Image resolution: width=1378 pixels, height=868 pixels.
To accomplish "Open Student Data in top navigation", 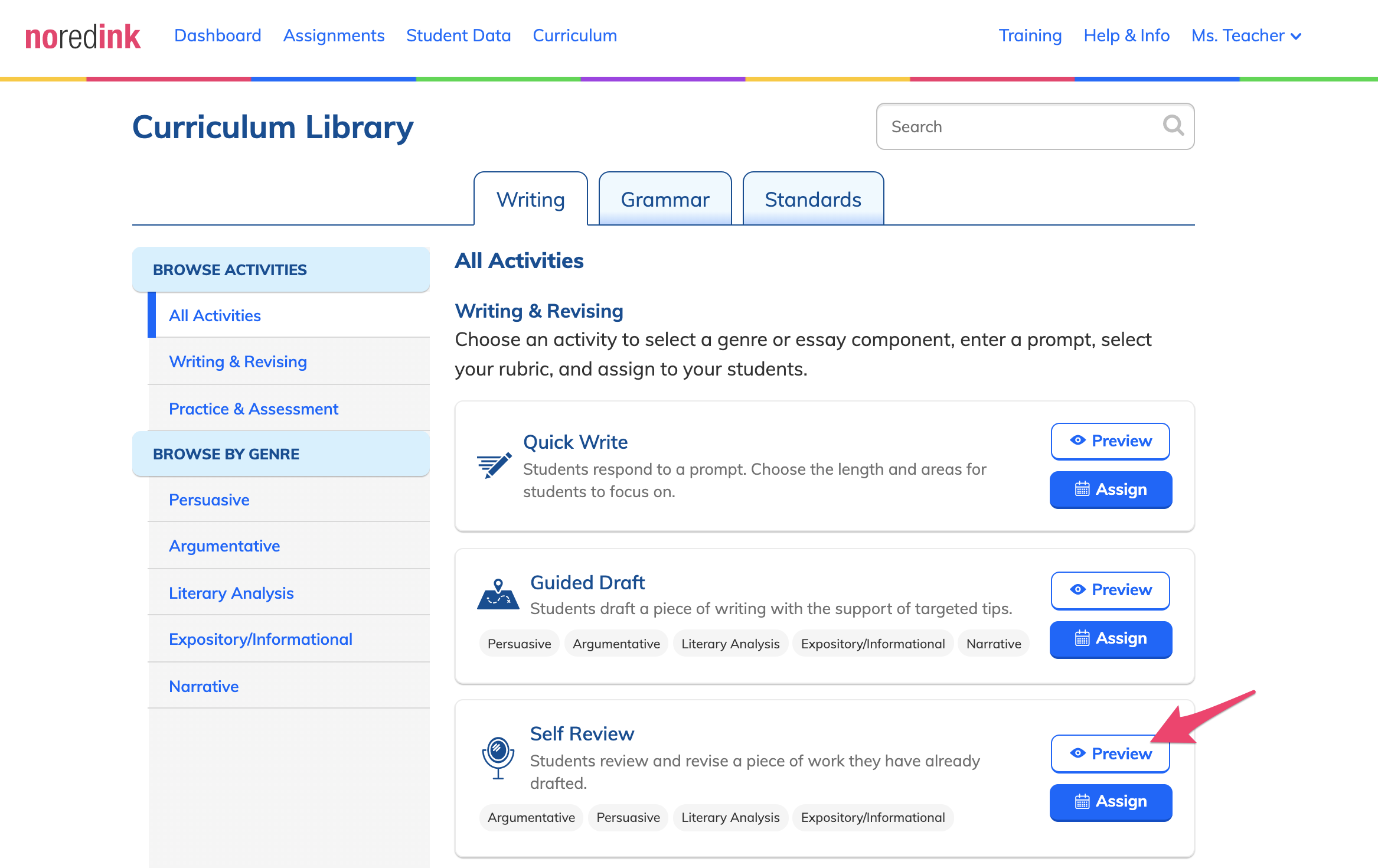I will pyautogui.click(x=458, y=35).
